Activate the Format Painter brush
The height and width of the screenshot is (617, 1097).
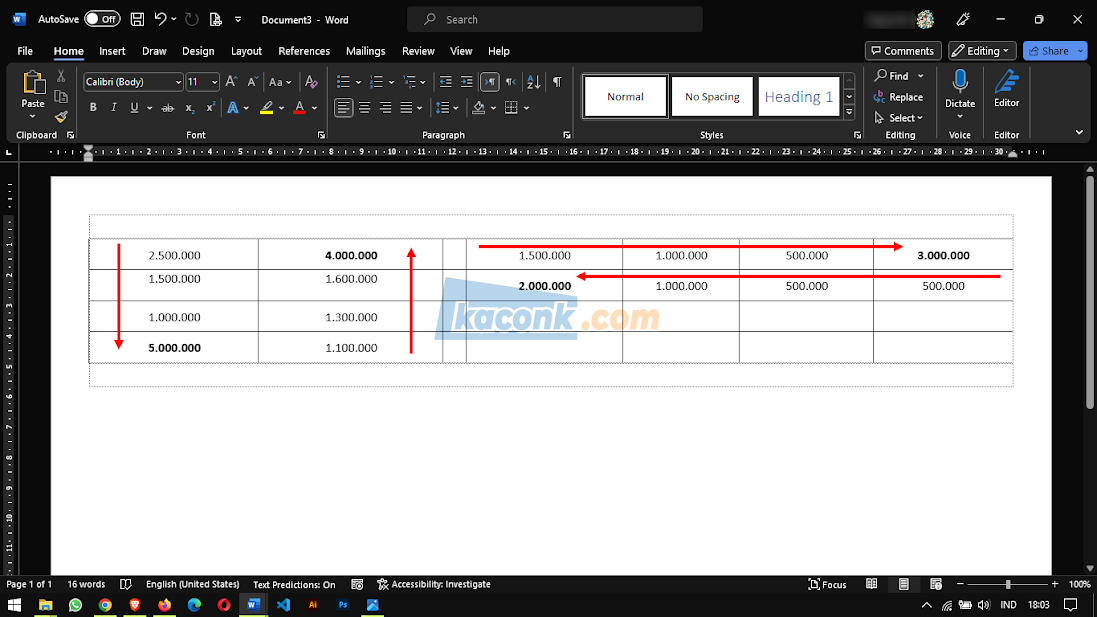(x=61, y=116)
